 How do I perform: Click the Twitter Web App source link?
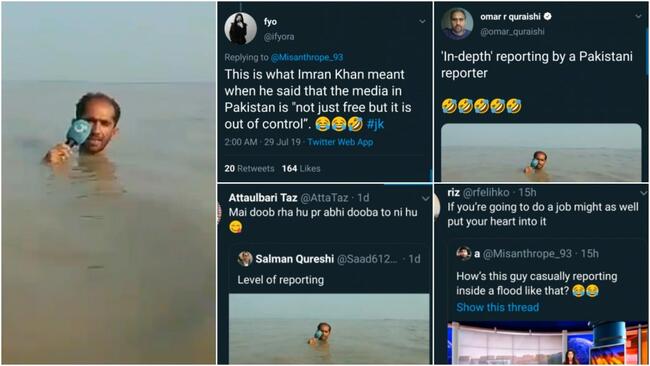coord(340,142)
